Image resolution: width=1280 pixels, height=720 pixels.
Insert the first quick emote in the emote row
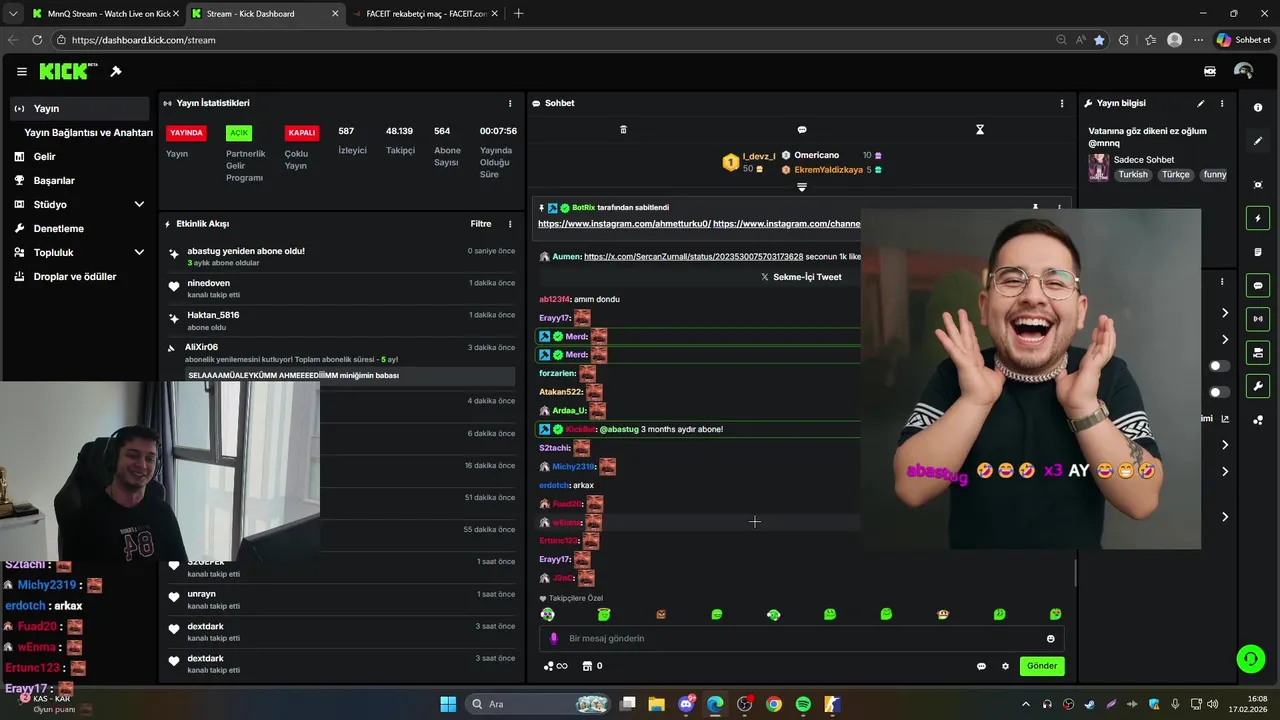[547, 614]
